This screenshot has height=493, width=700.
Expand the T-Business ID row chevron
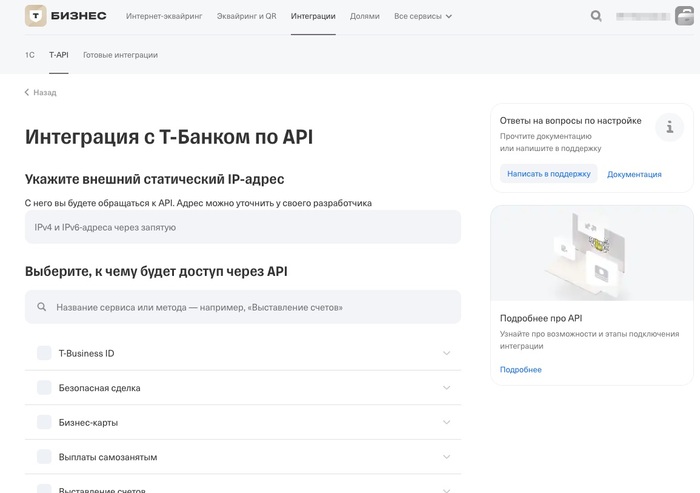[446, 353]
